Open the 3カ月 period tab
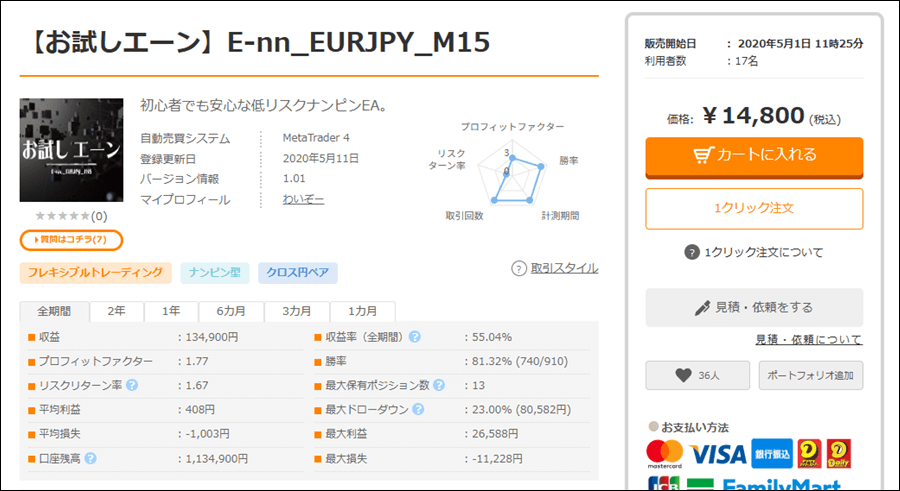This screenshot has width=900, height=491. tap(297, 311)
